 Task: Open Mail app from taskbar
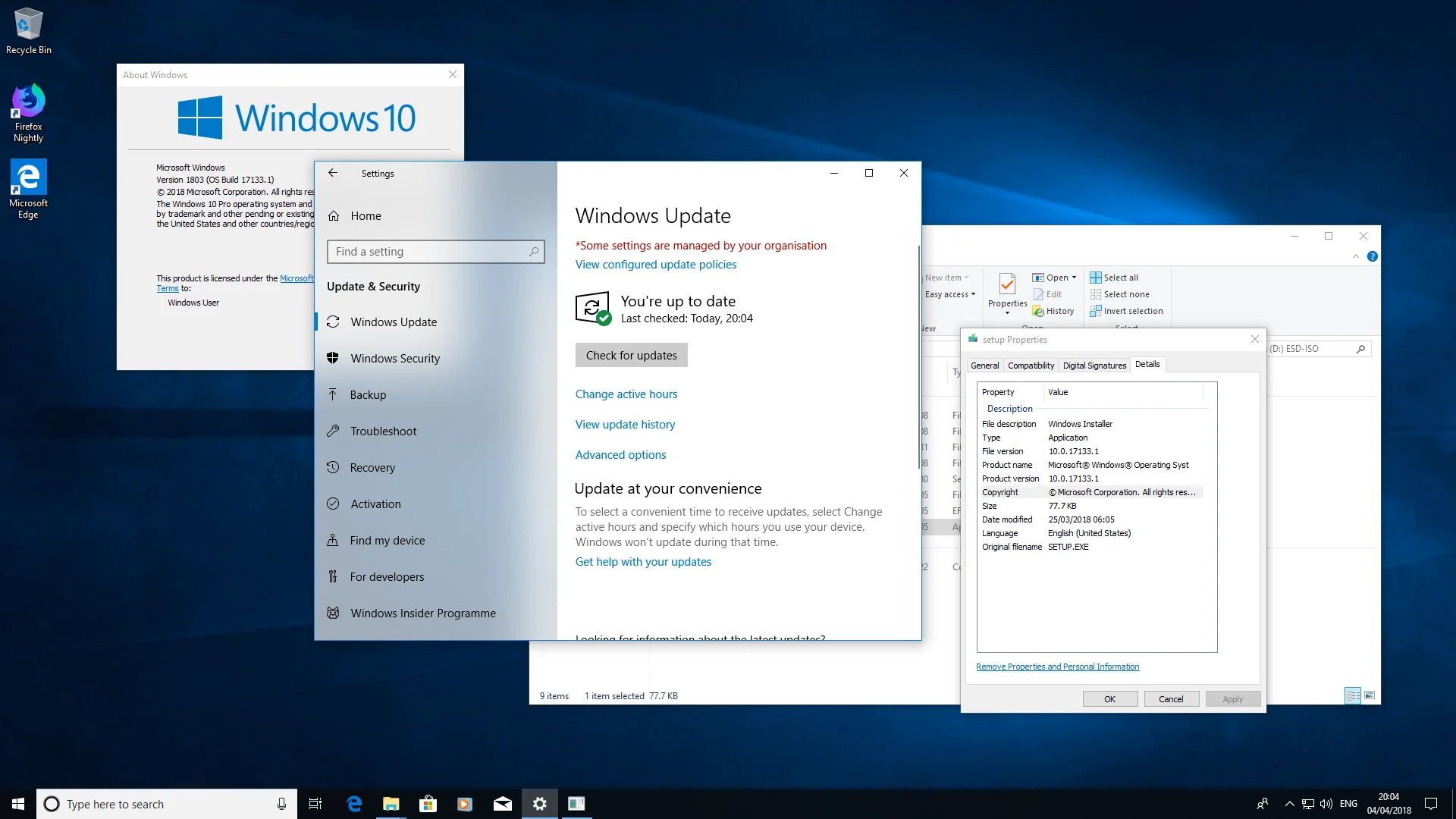pyautogui.click(x=502, y=804)
